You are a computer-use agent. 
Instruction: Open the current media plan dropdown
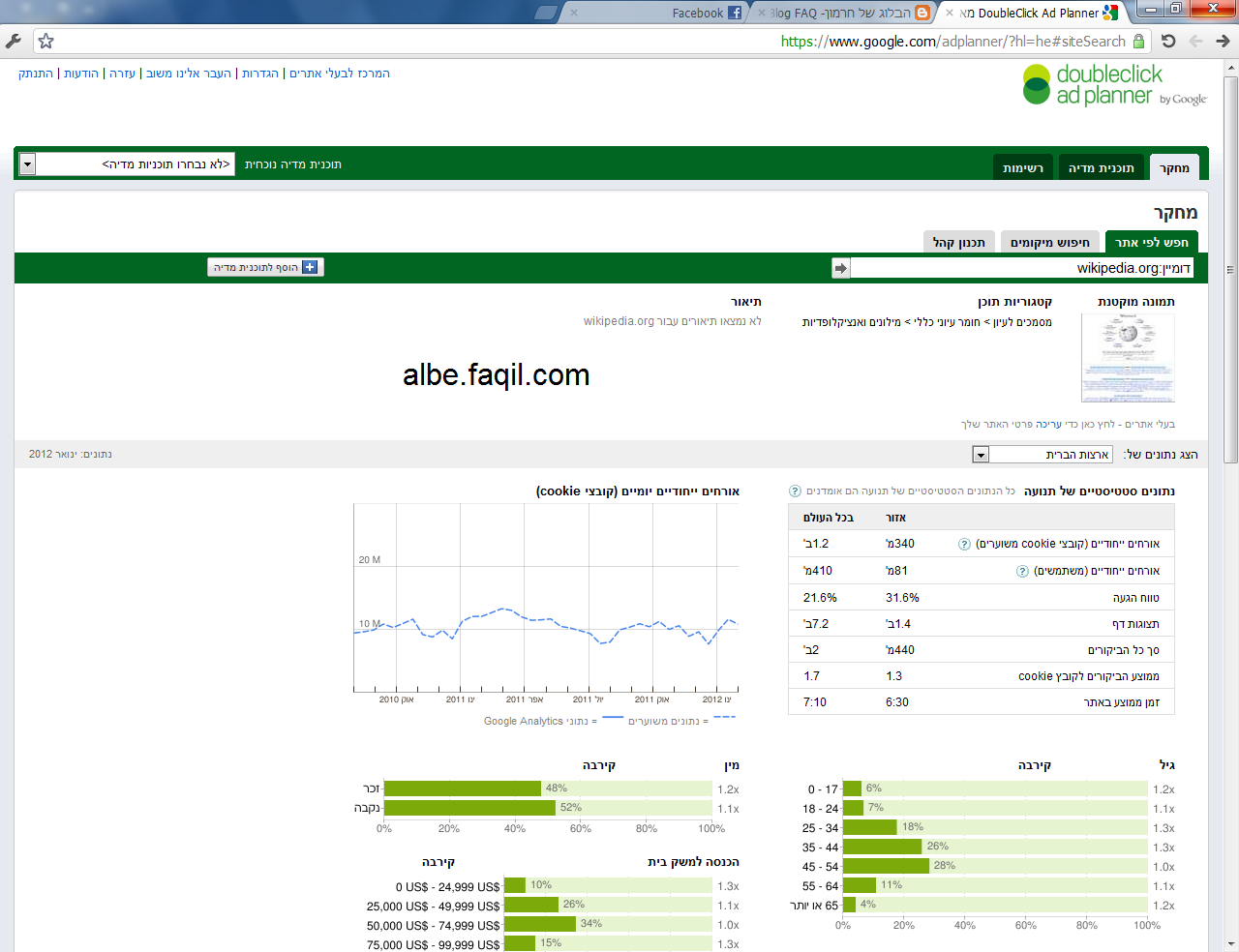(27, 164)
